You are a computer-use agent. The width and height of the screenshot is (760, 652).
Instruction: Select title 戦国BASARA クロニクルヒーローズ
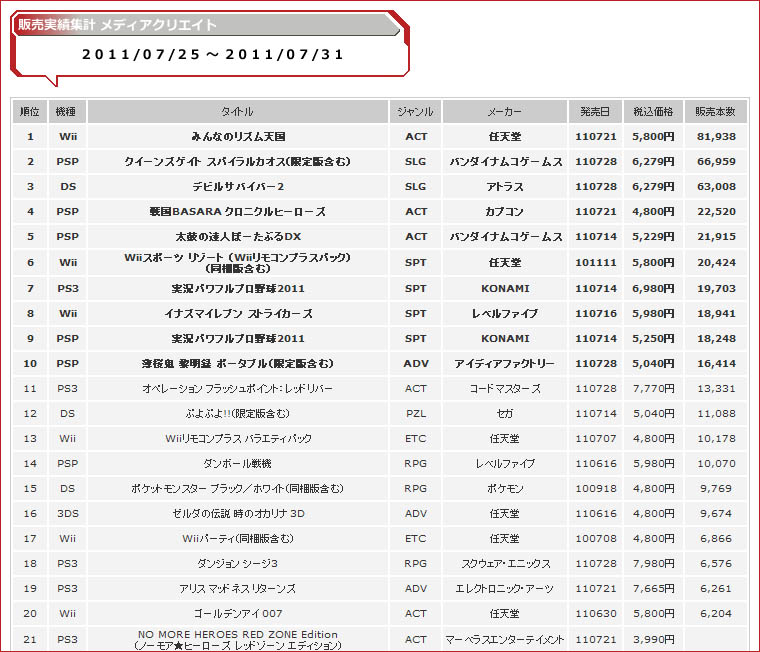[238, 211]
